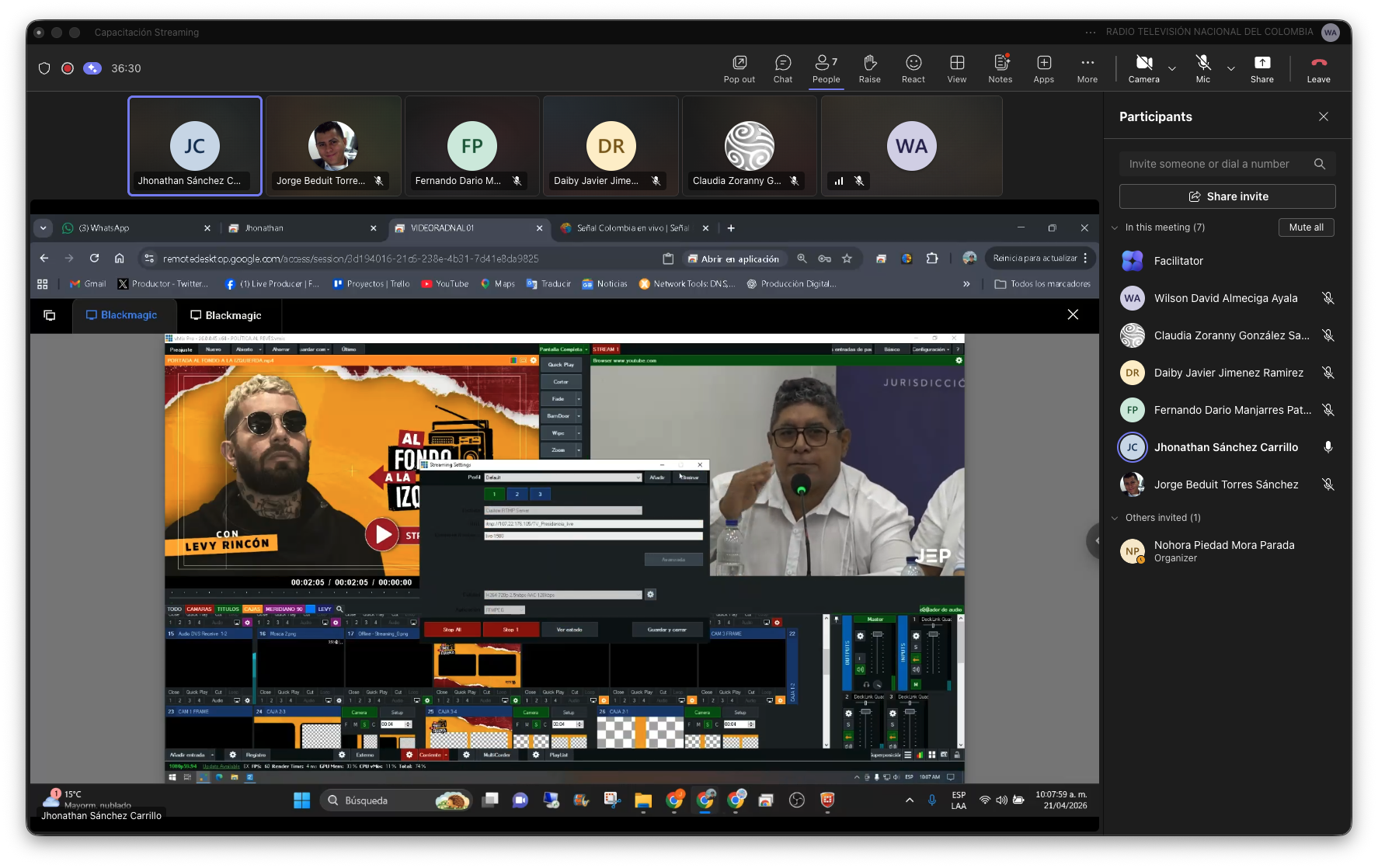Viewport: 1378px width, 868px height.
Task: Collapse the In this meeting section
Action: tap(1115, 227)
